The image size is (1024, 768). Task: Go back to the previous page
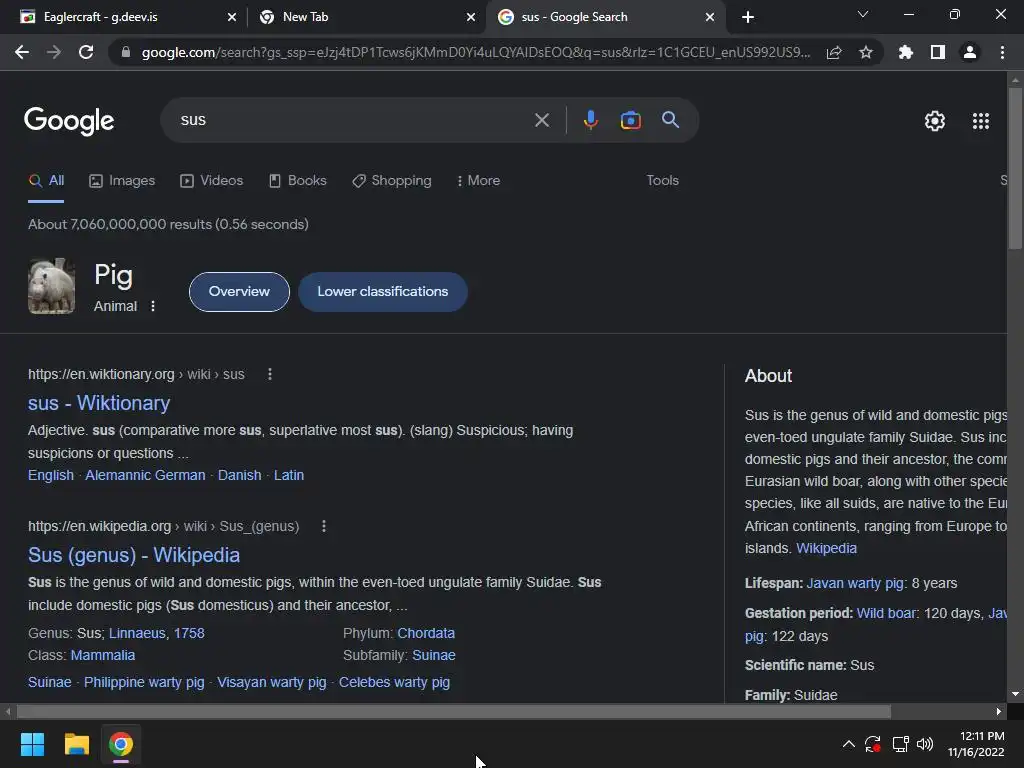tap(22, 52)
